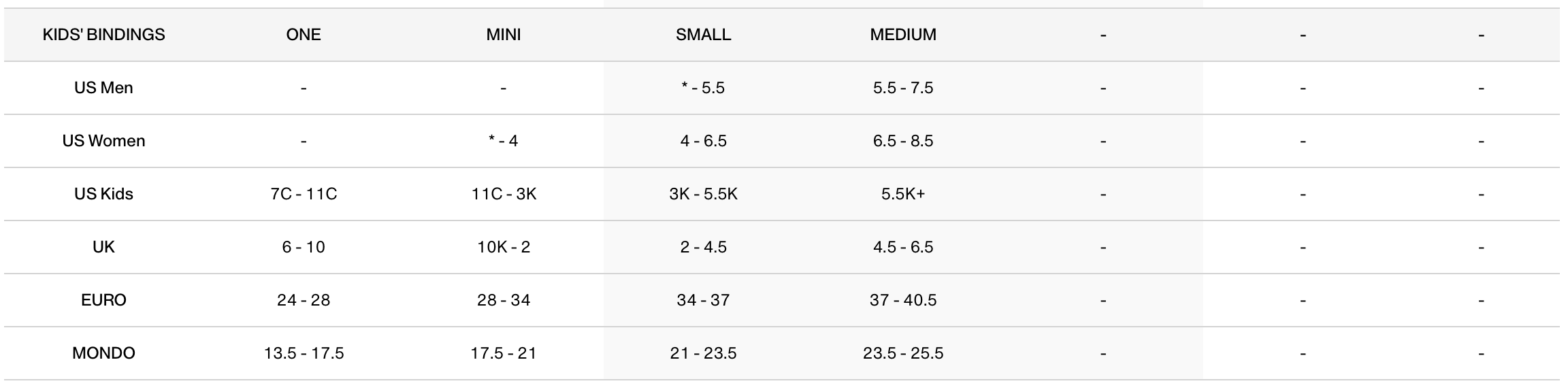
Task: Click the MONDO row label
Action: point(103,353)
